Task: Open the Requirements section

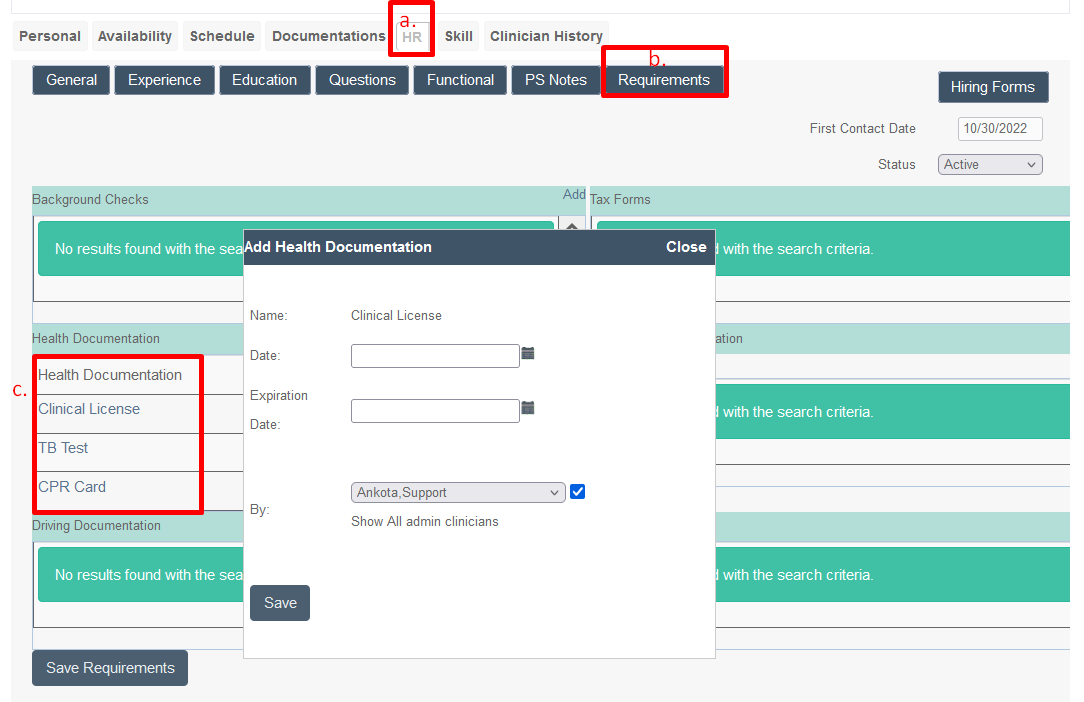Action: pyautogui.click(x=664, y=80)
